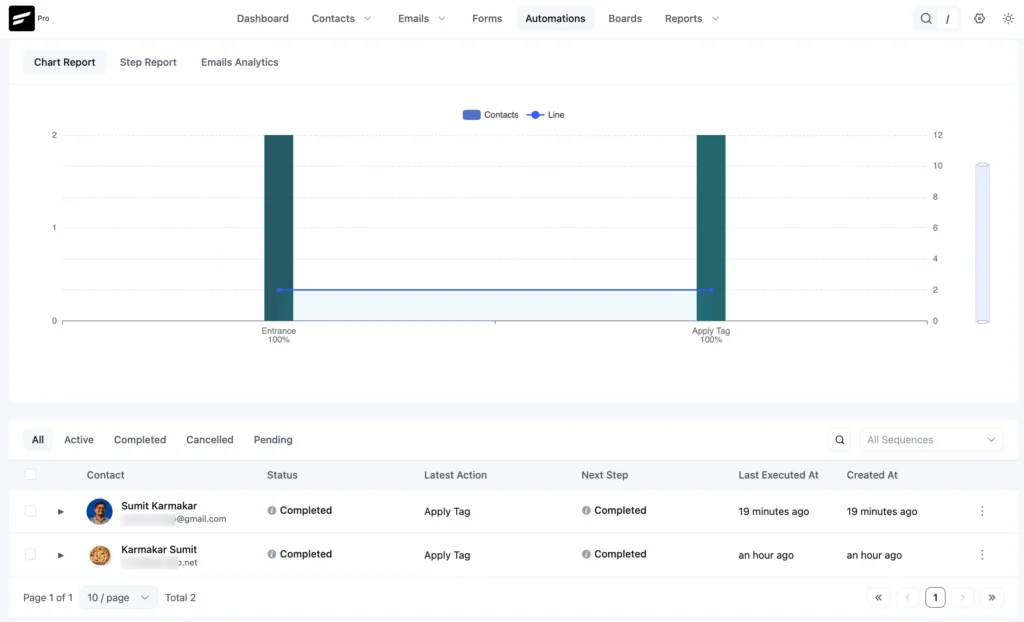Expand the Karmakar Sumit row details
Screen dimensions: 1024x622
[x=60, y=555]
